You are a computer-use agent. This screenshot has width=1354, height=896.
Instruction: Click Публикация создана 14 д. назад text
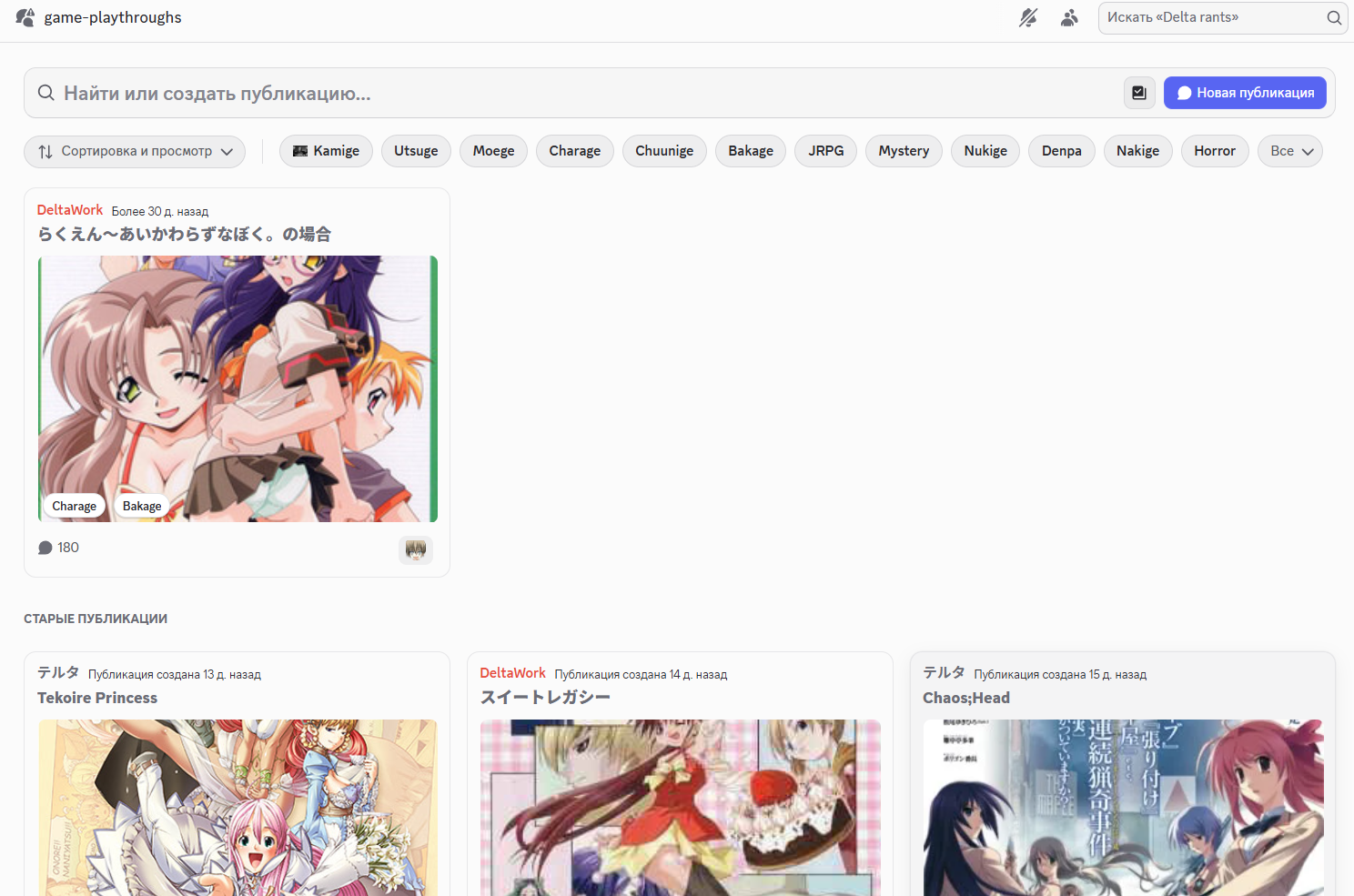pos(641,675)
